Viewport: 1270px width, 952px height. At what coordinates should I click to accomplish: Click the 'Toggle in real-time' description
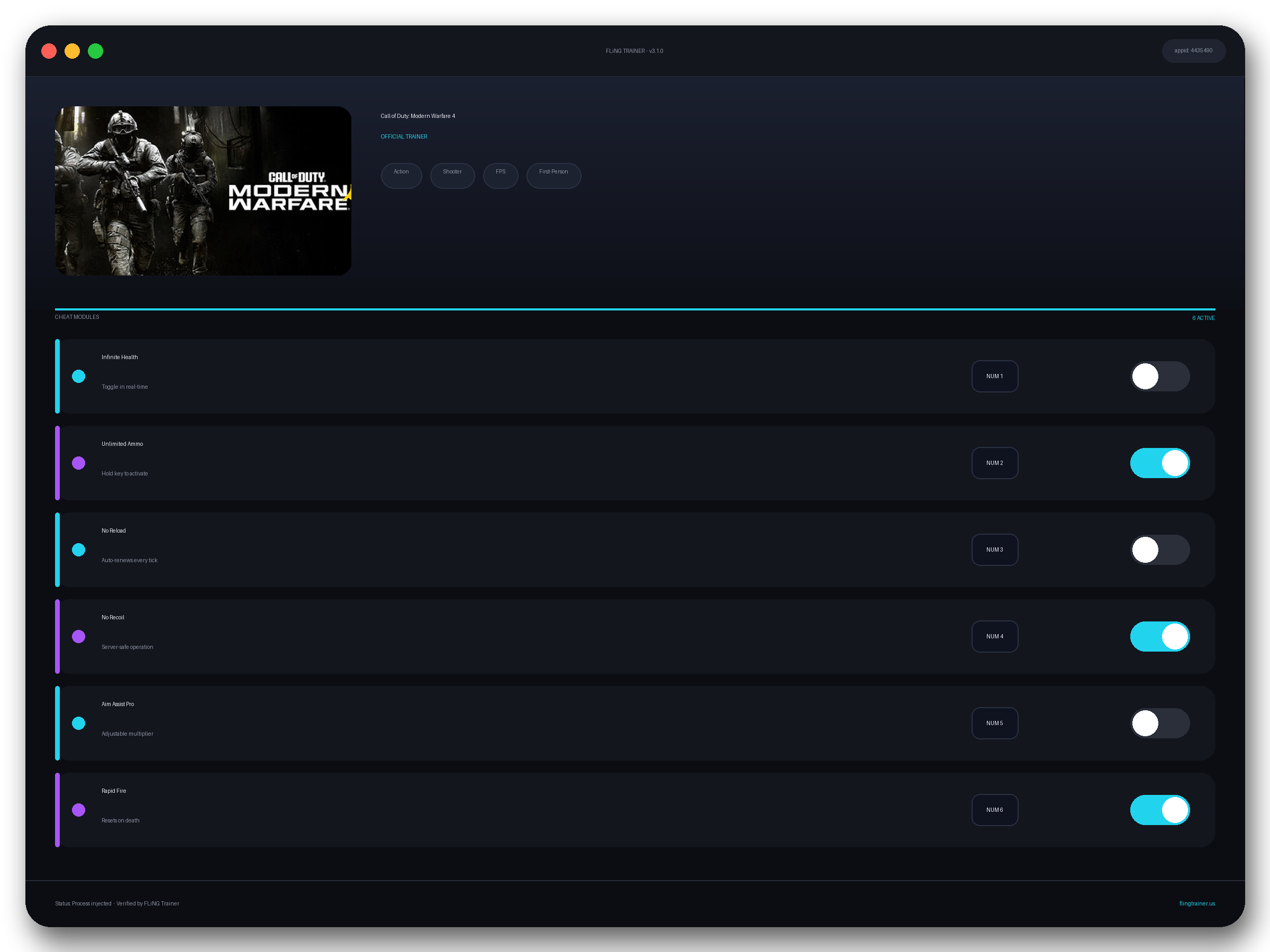coord(124,387)
